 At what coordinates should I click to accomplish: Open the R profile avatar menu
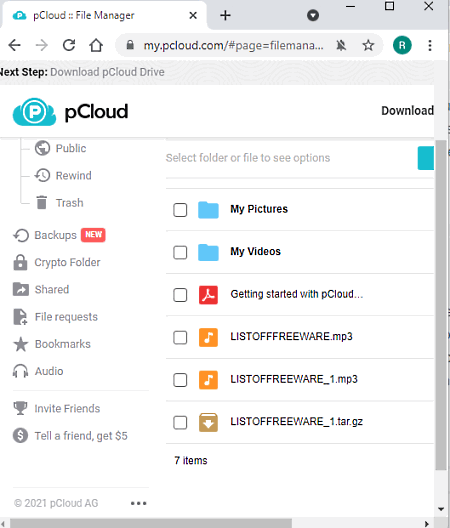pos(402,45)
